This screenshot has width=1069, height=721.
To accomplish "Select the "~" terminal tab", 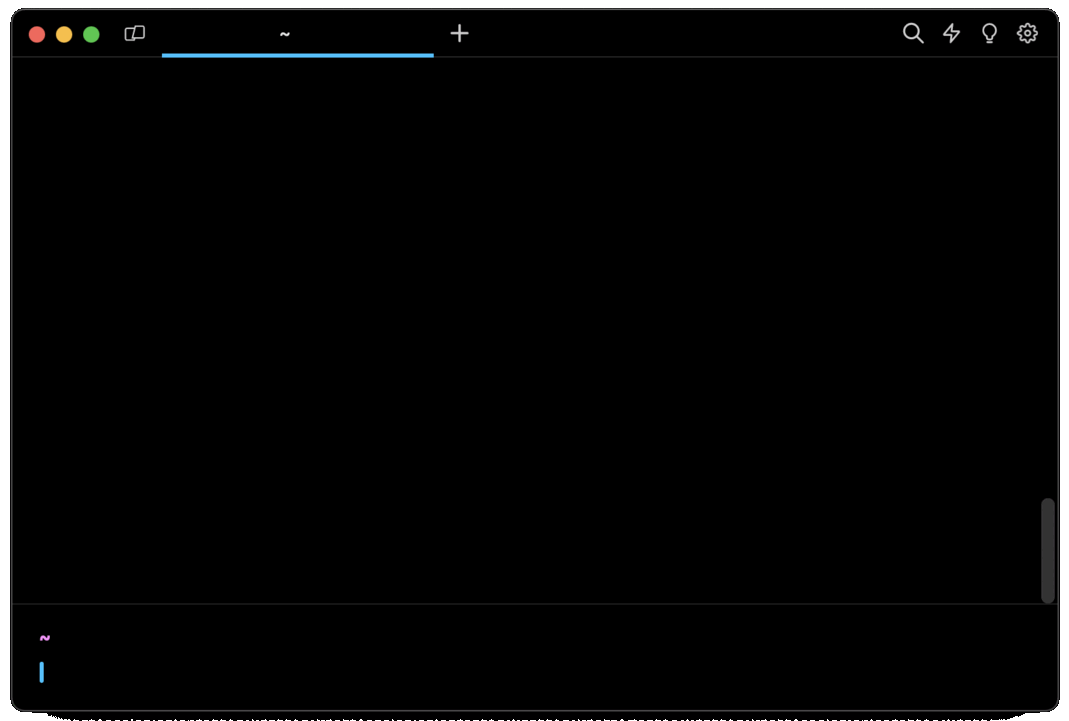I will [285, 34].
